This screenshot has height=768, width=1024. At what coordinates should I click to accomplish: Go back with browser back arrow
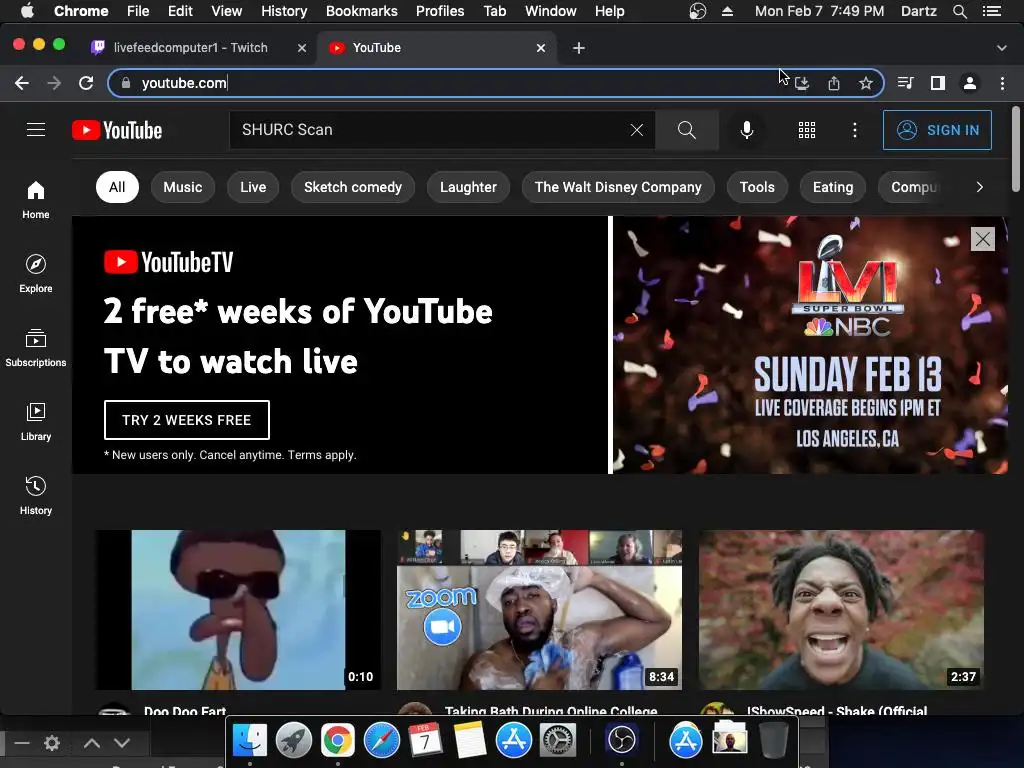22,83
